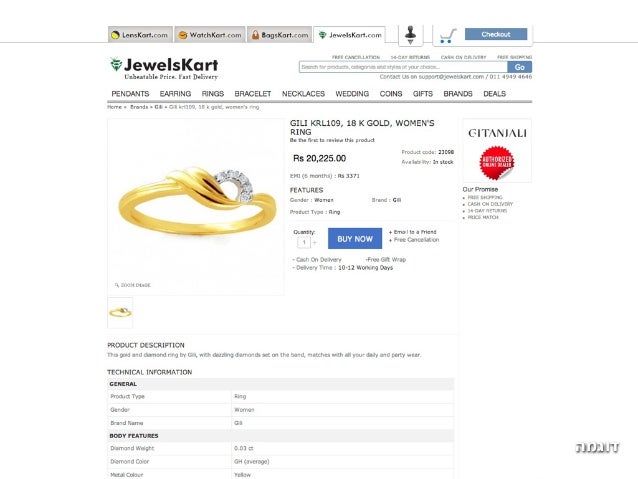
Task: Switch to the WatchKart.com tab
Action: point(210,35)
